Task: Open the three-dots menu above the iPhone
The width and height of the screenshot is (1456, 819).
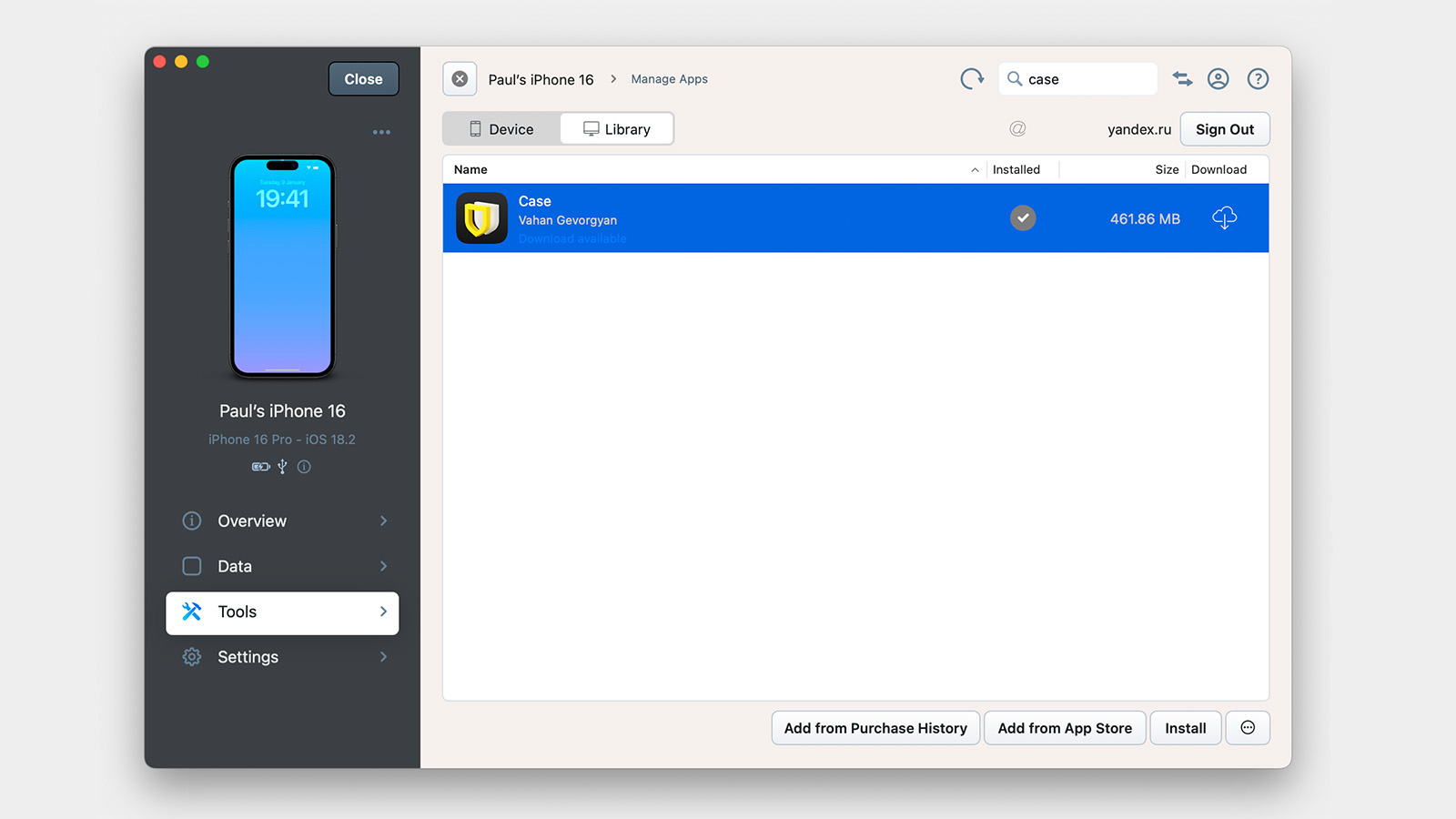Action: point(381,132)
